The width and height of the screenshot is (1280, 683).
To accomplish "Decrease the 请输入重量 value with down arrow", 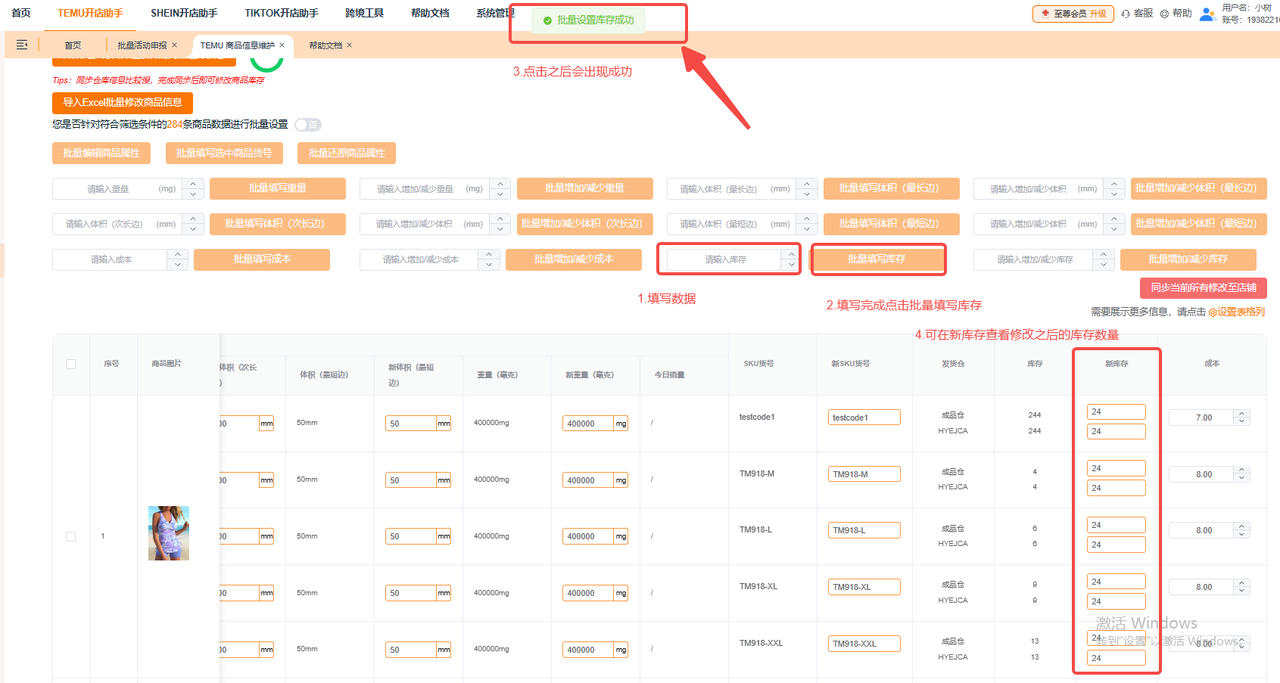I will (194, 194).
